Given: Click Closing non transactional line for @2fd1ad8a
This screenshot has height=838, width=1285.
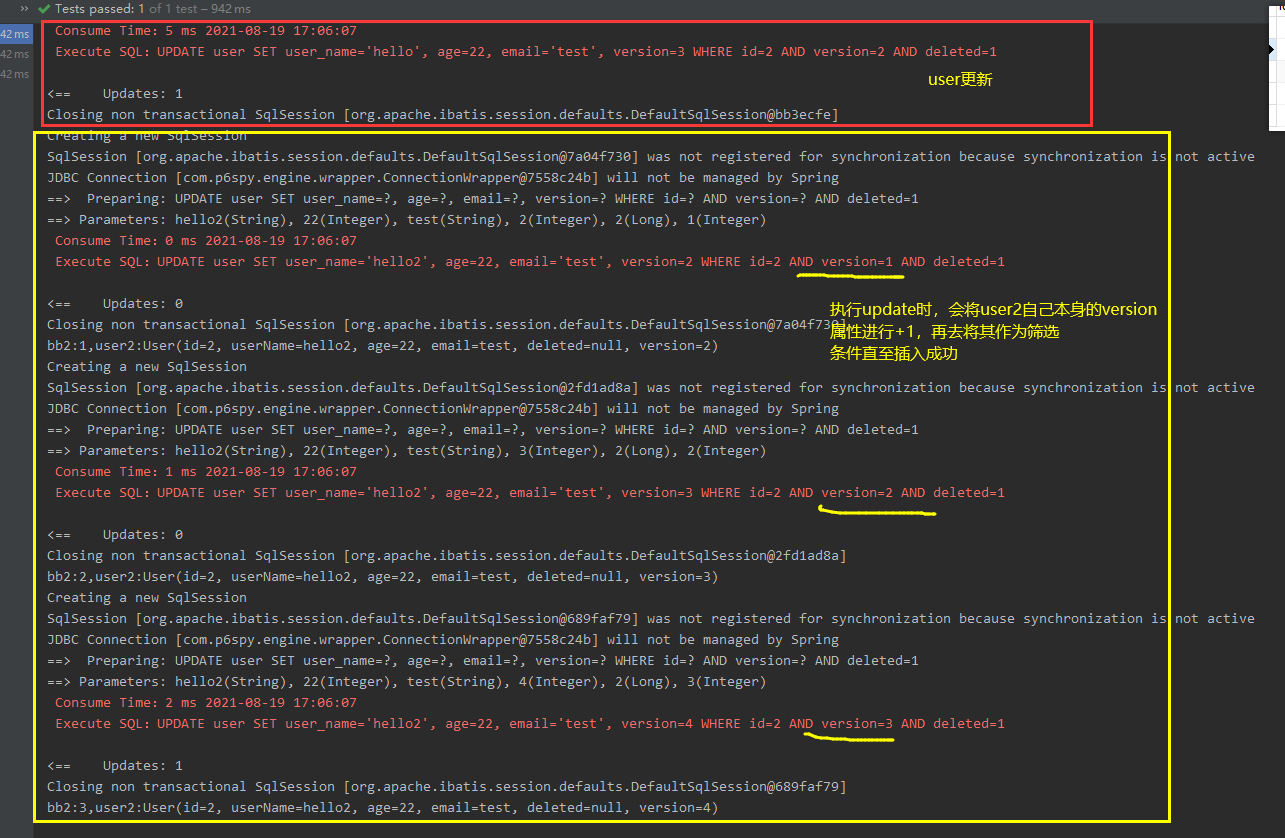Looking at the screenshot, I should click(x=446, y=555).
